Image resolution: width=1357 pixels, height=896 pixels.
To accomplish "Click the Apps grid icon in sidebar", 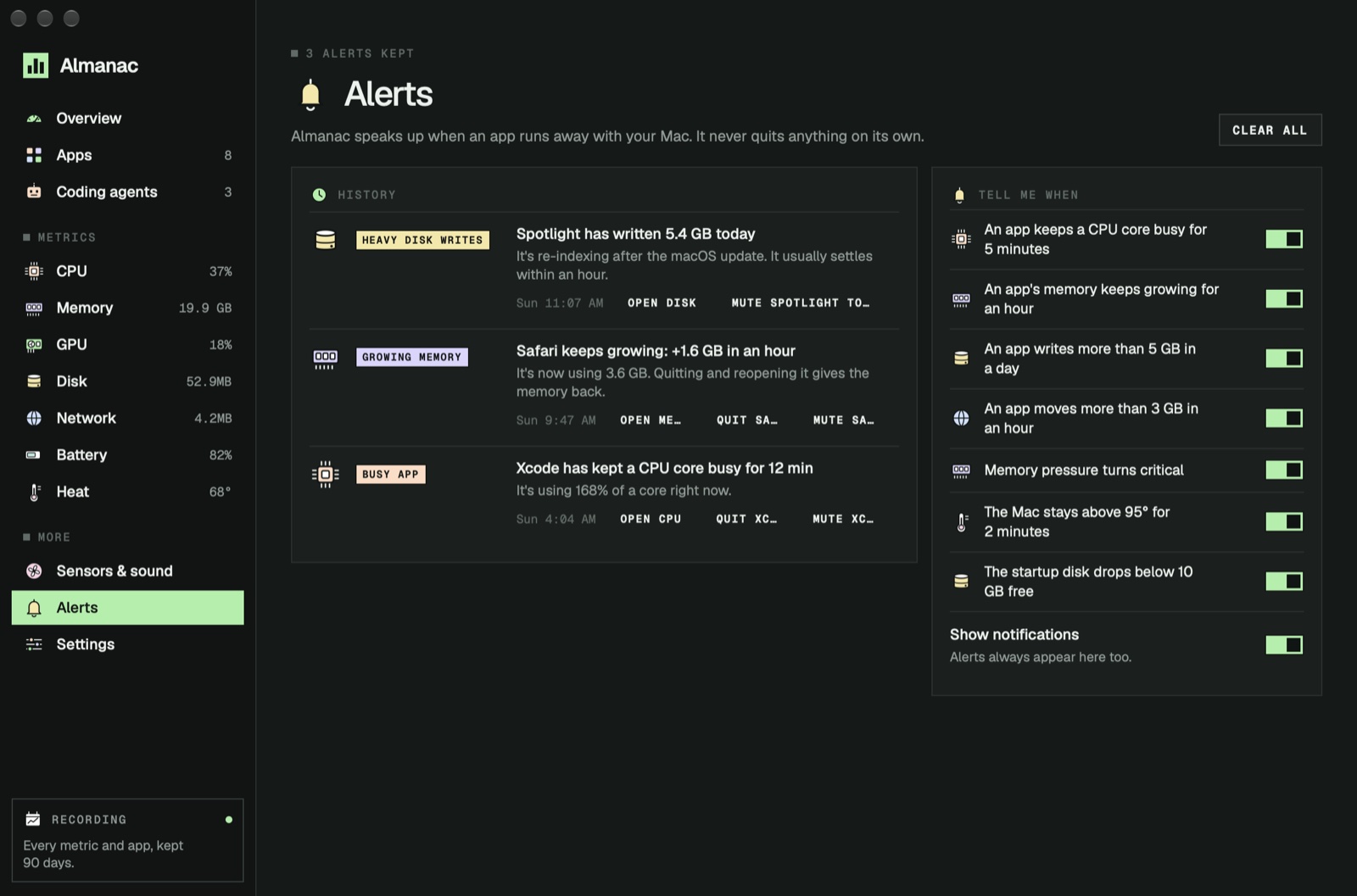I will coord(34,155).
